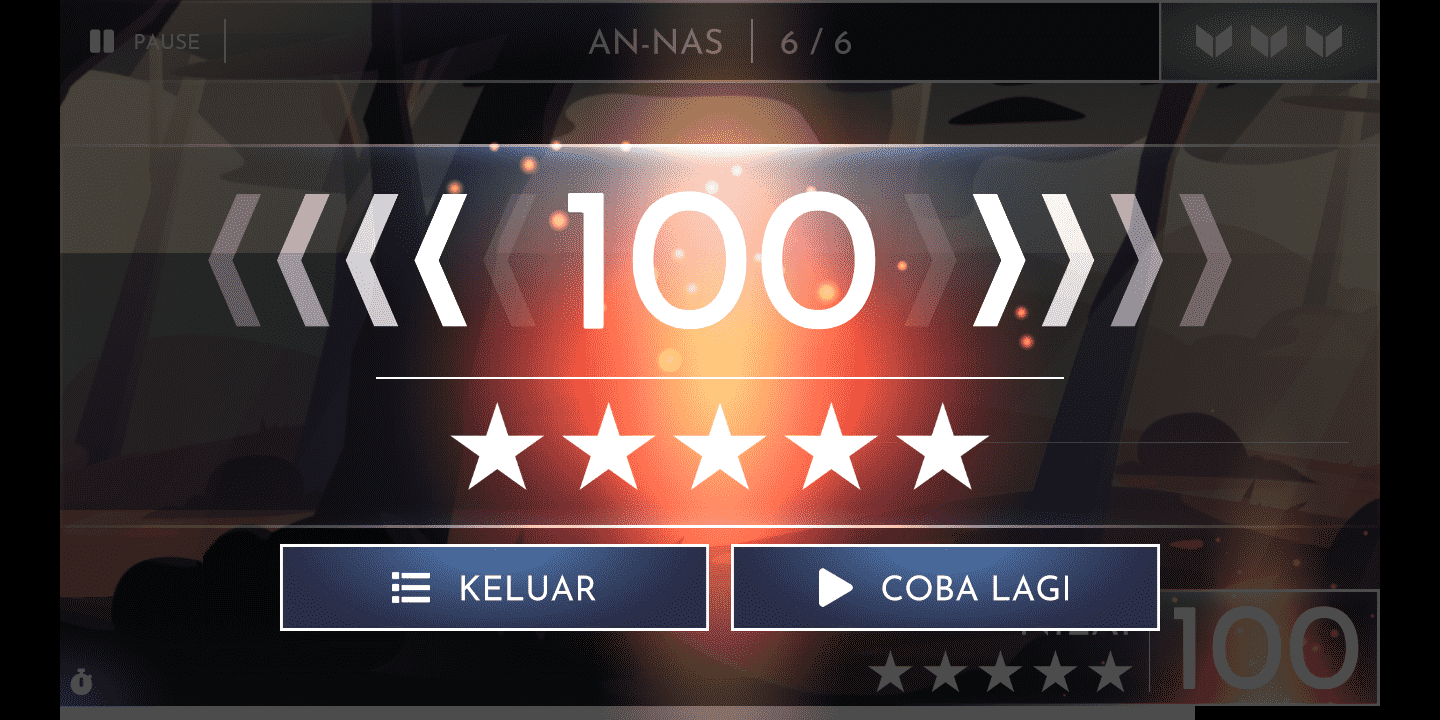Click the outermost faded right chevron
Screen dimensions: 1440x720
[1205, 260]
